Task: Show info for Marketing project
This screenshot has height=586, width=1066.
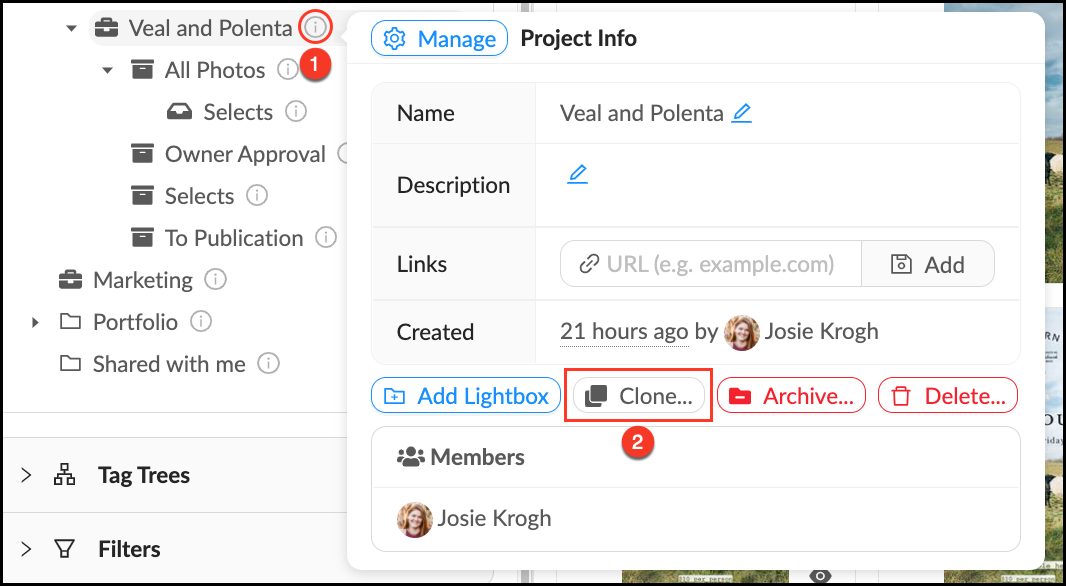Action: click(x=215, y=280)
